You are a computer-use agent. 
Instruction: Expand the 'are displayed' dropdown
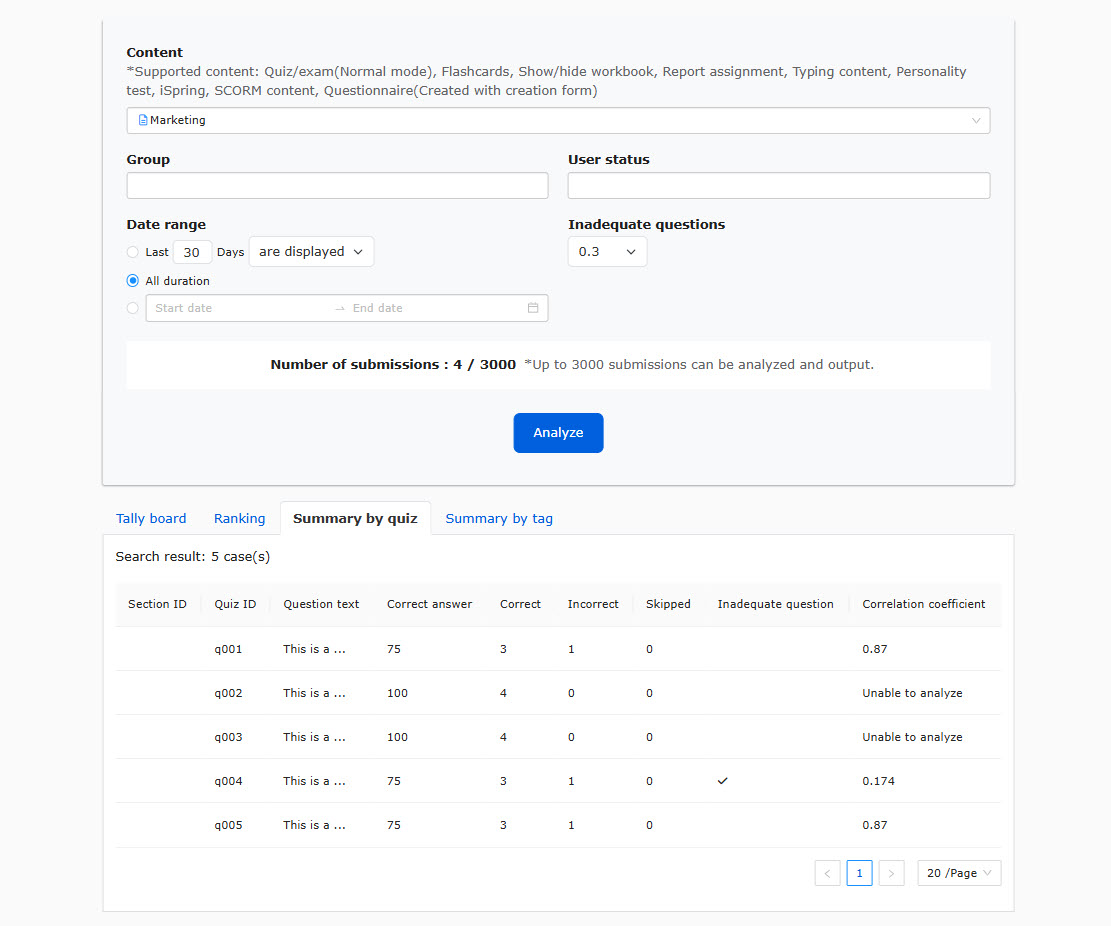pos(311,252)
